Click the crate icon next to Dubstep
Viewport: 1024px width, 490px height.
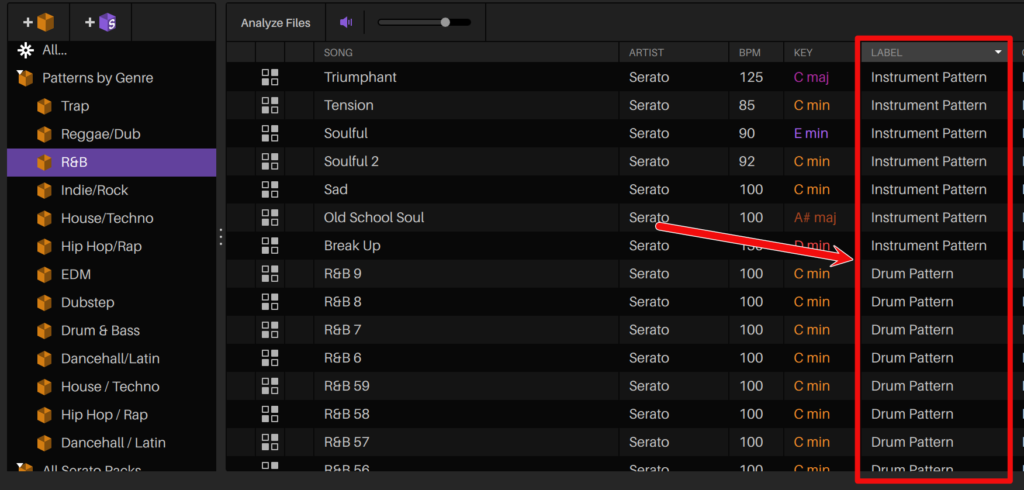(44, 302)
